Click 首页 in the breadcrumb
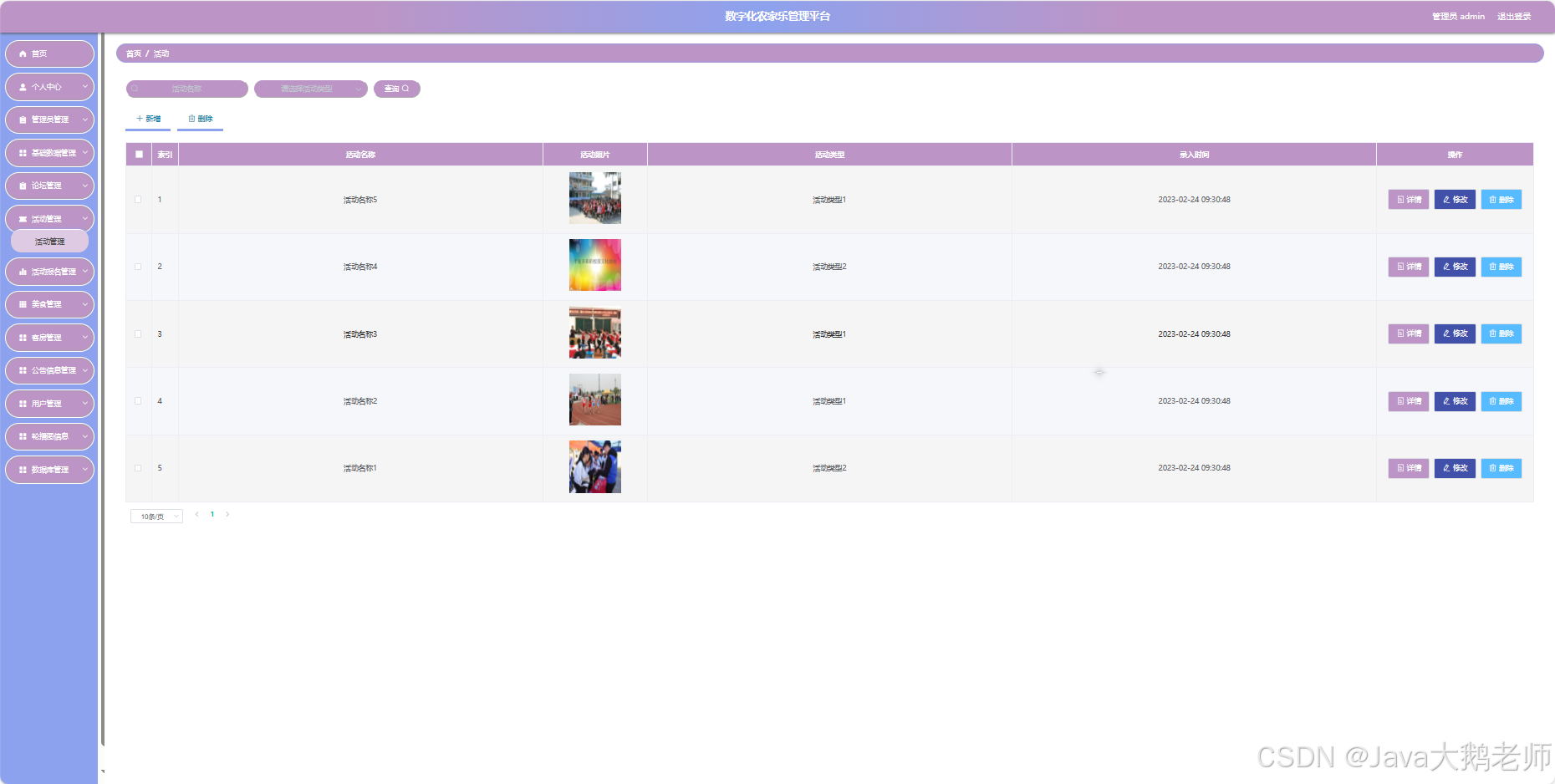1555x784 pixels. [134, 53]
